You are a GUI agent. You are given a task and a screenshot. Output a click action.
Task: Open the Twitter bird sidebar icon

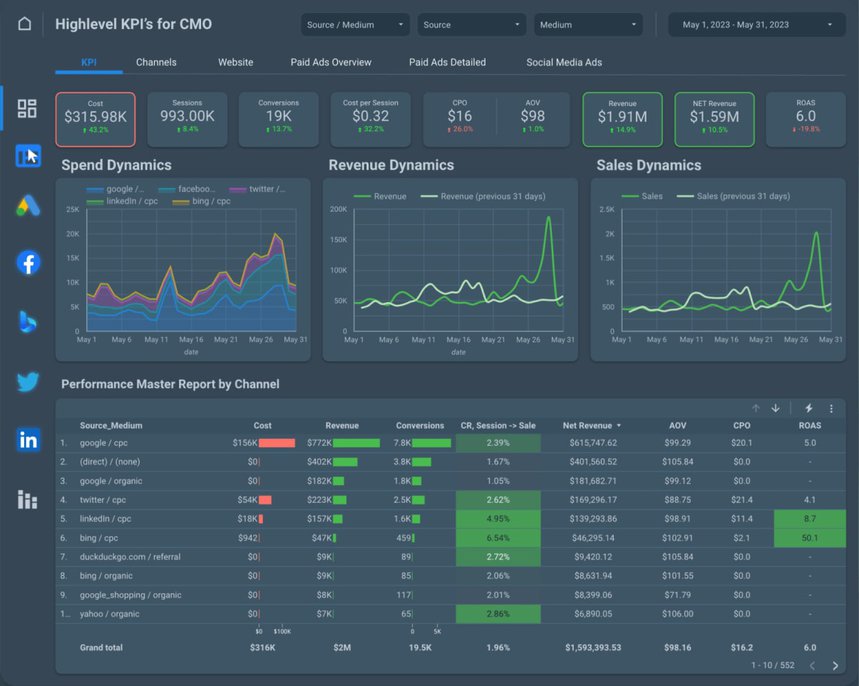(x=28, y=381)
